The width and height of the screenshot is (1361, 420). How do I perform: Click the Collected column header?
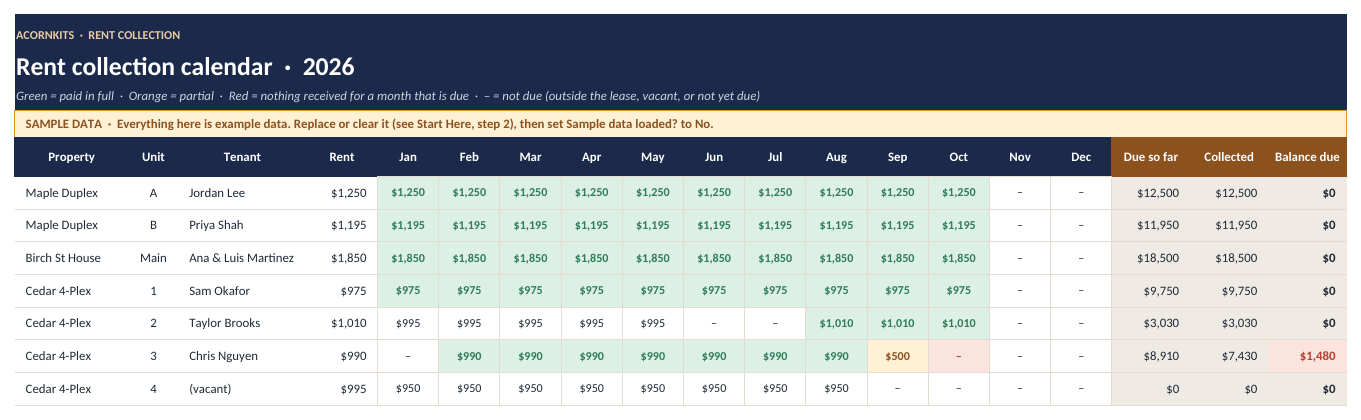1228,157
